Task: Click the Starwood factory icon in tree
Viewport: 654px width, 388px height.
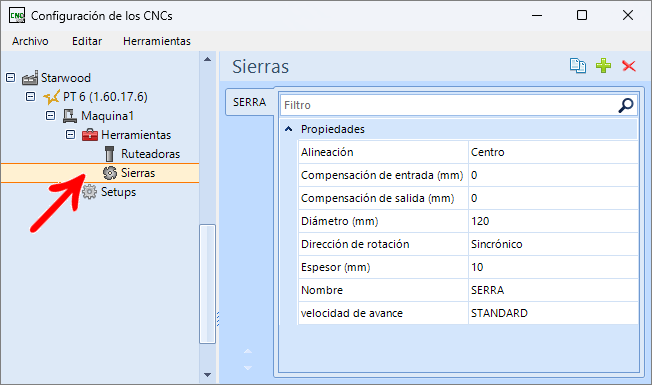Action: click(x=30, y=78)
